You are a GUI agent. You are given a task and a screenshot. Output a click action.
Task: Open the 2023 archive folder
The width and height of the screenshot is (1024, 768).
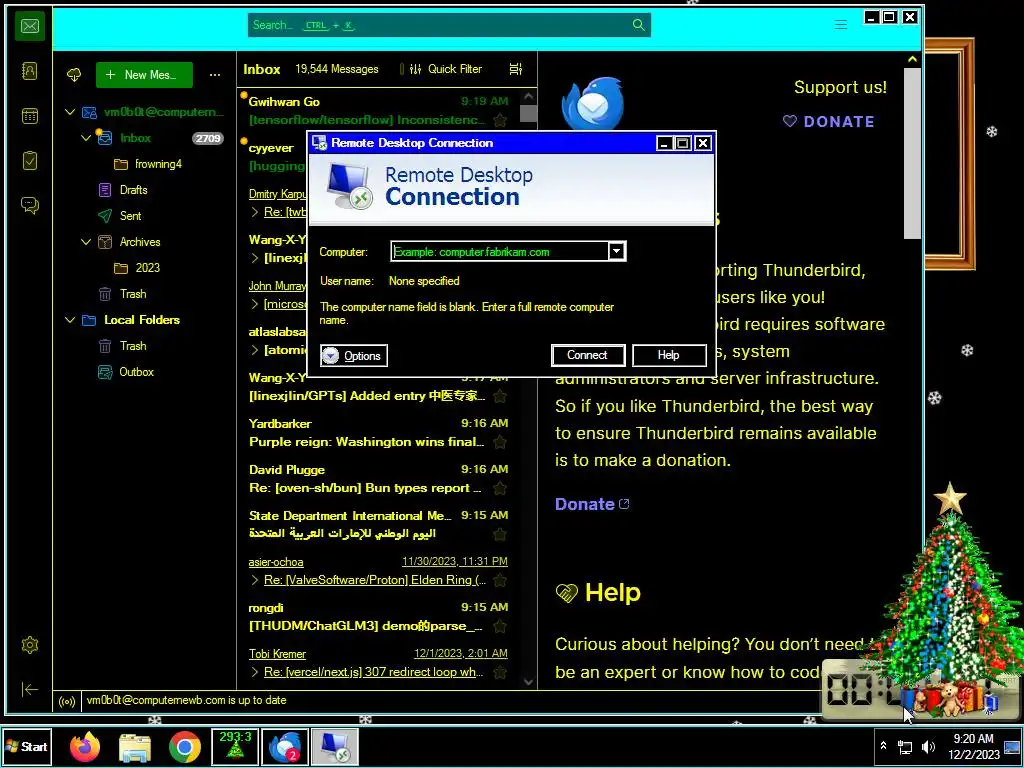pos(148,268)
